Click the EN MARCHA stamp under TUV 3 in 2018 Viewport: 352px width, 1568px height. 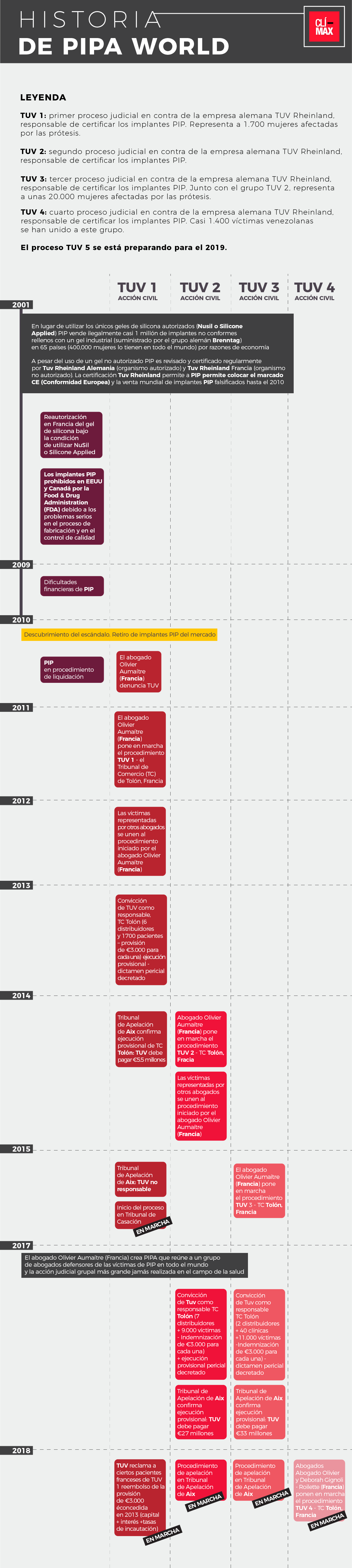(x=271, y=1499)
